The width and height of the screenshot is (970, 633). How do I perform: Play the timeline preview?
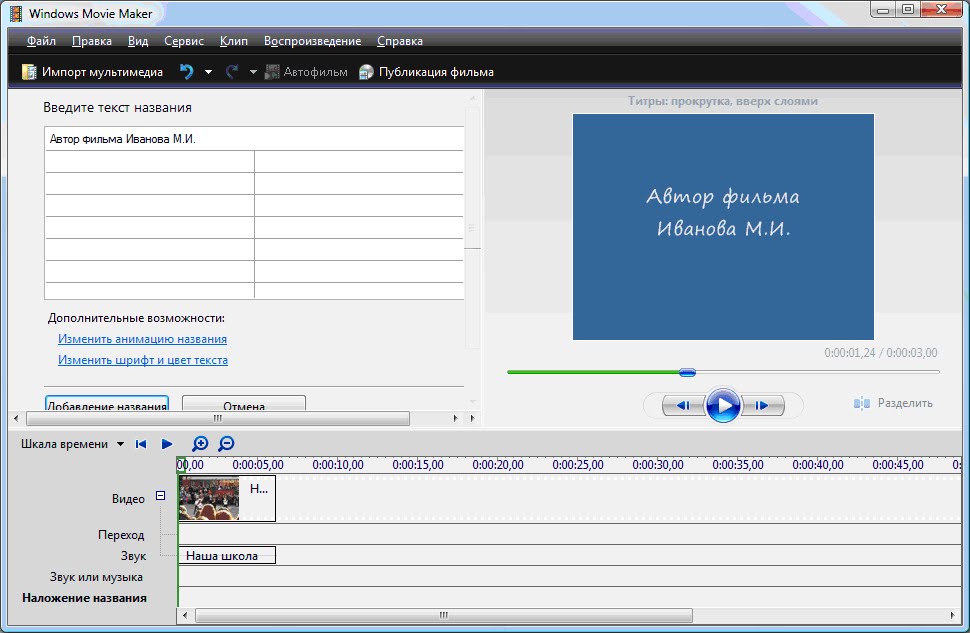[x=167, y=443]
